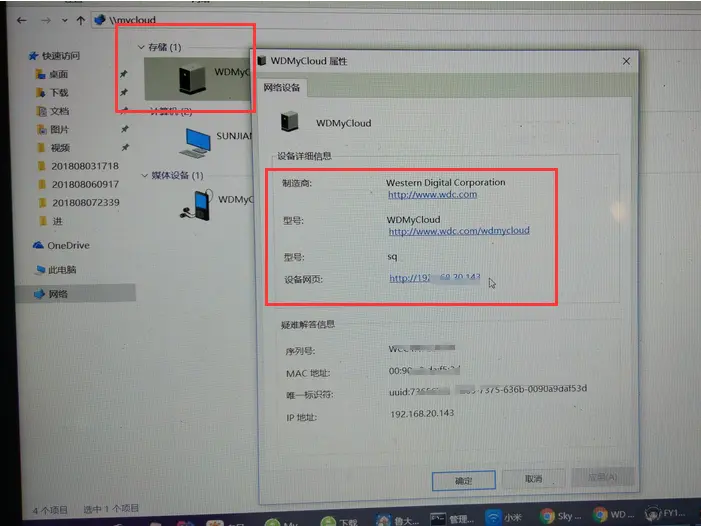Select the WDMyCloud storage device icon

coord(192,79)
